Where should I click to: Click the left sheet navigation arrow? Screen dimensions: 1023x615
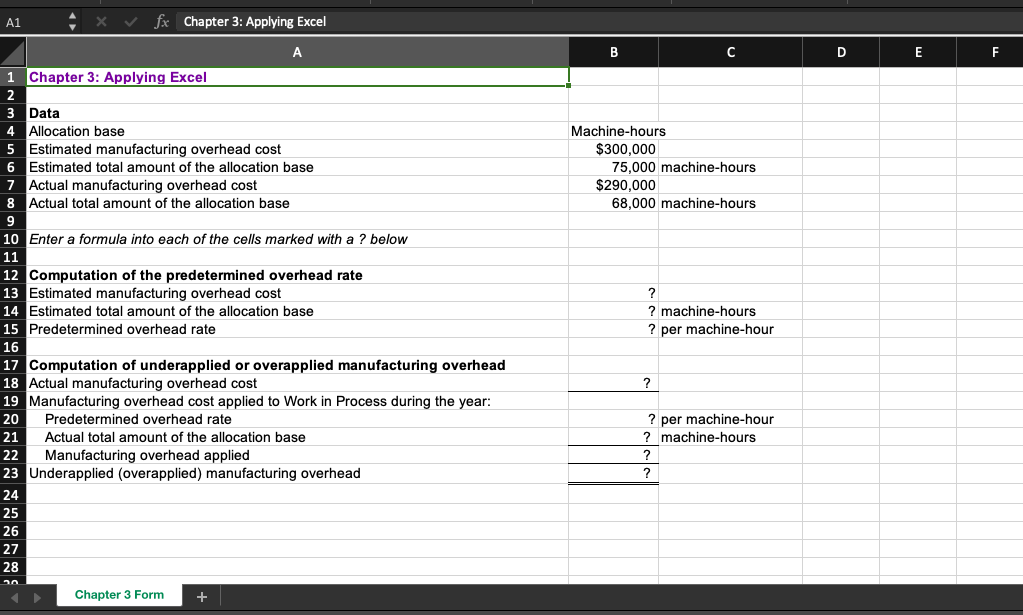[x=12, y=594]
